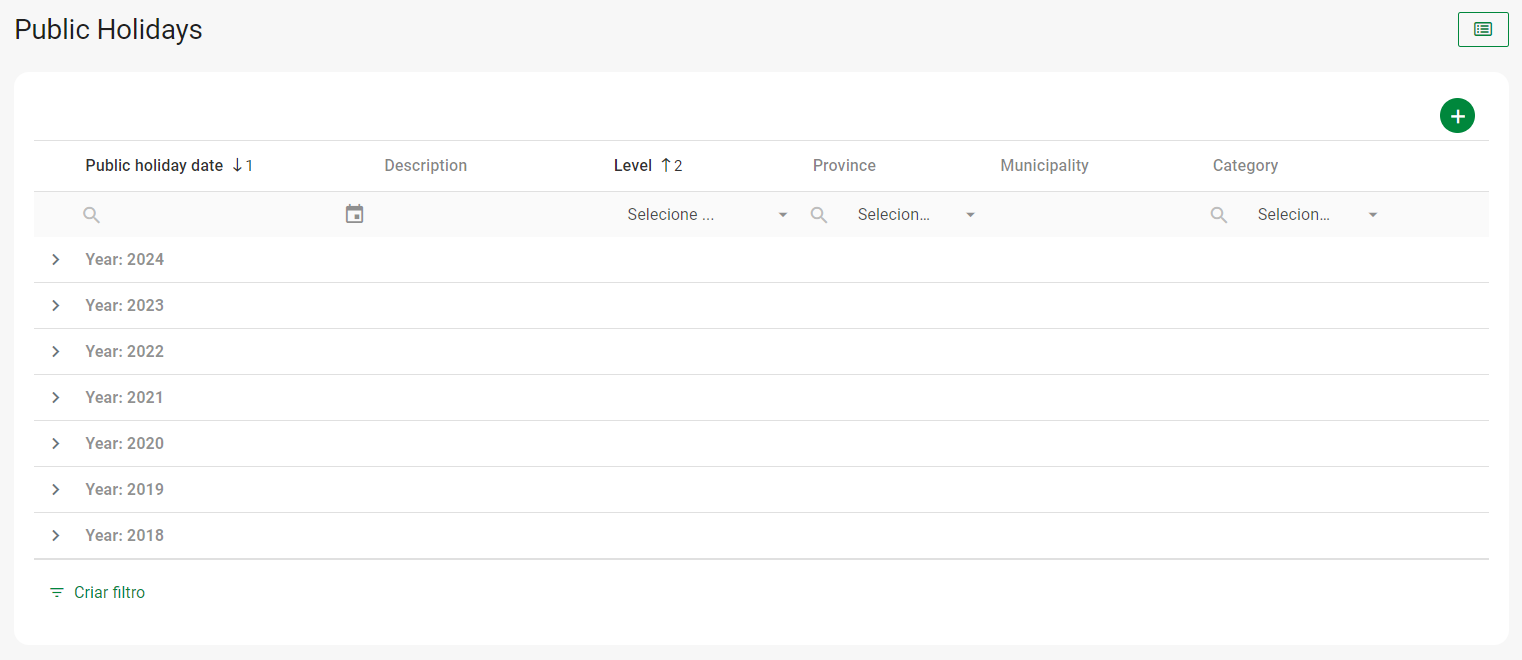The width and height of the screenshot is (1522, 660).
Task: Expand the Year: 2021 group
Action: coord(56,398)
